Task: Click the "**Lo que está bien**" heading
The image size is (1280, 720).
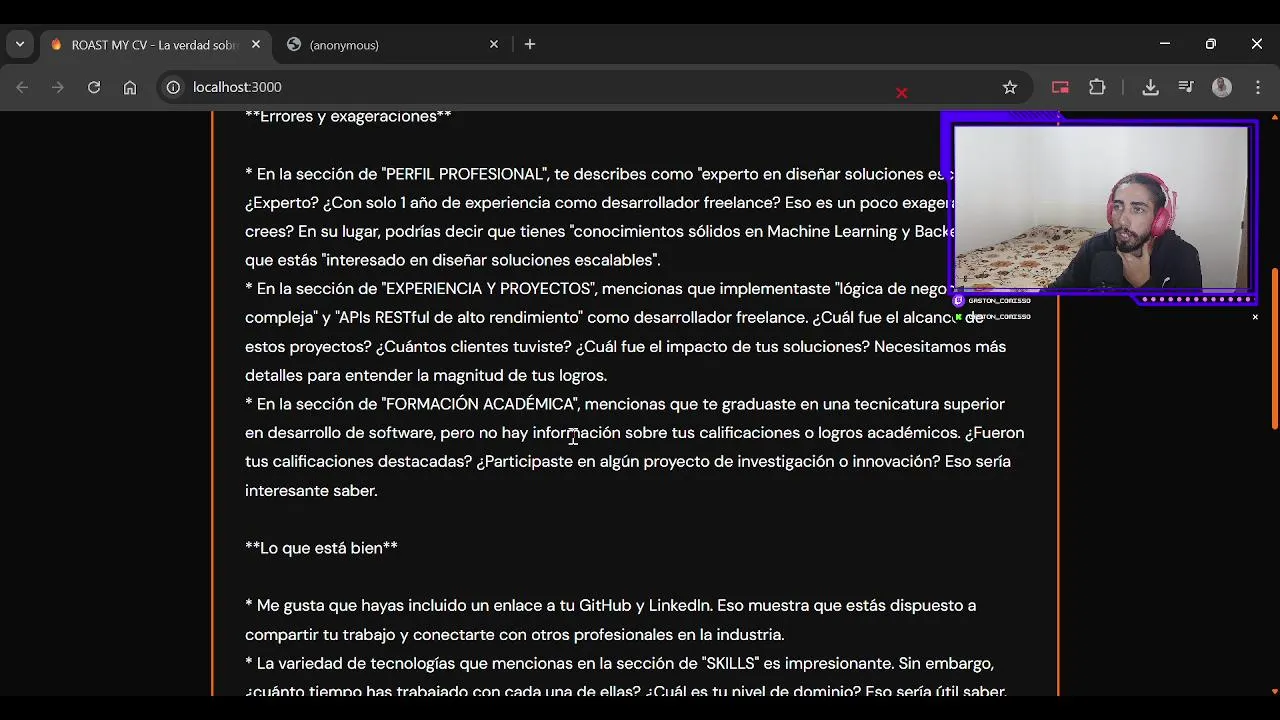Action: pyautogui.click(x=321, y=548)
